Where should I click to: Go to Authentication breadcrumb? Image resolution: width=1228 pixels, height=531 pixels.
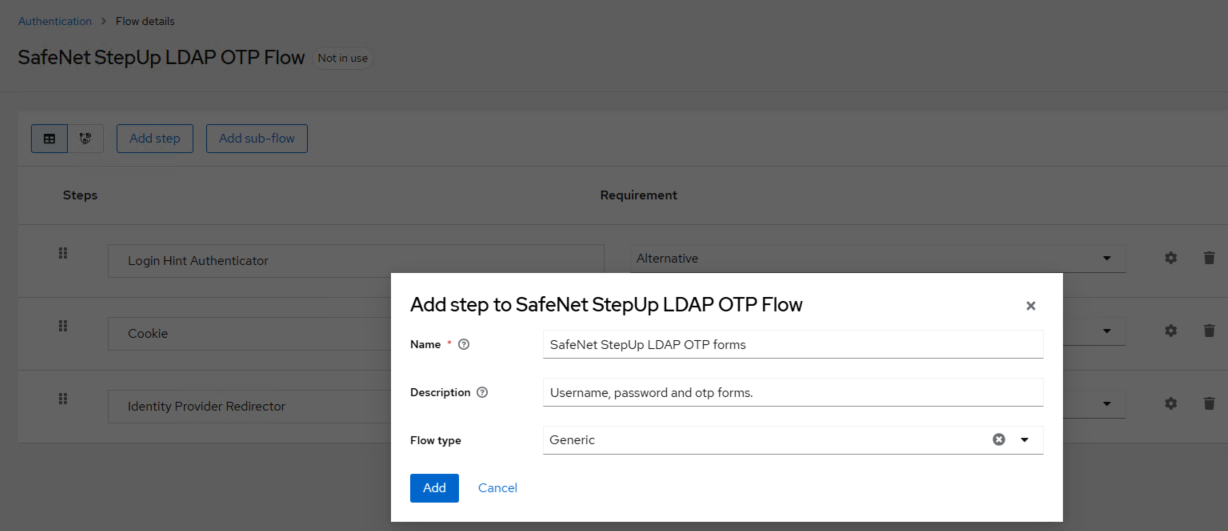coord(55,21)
